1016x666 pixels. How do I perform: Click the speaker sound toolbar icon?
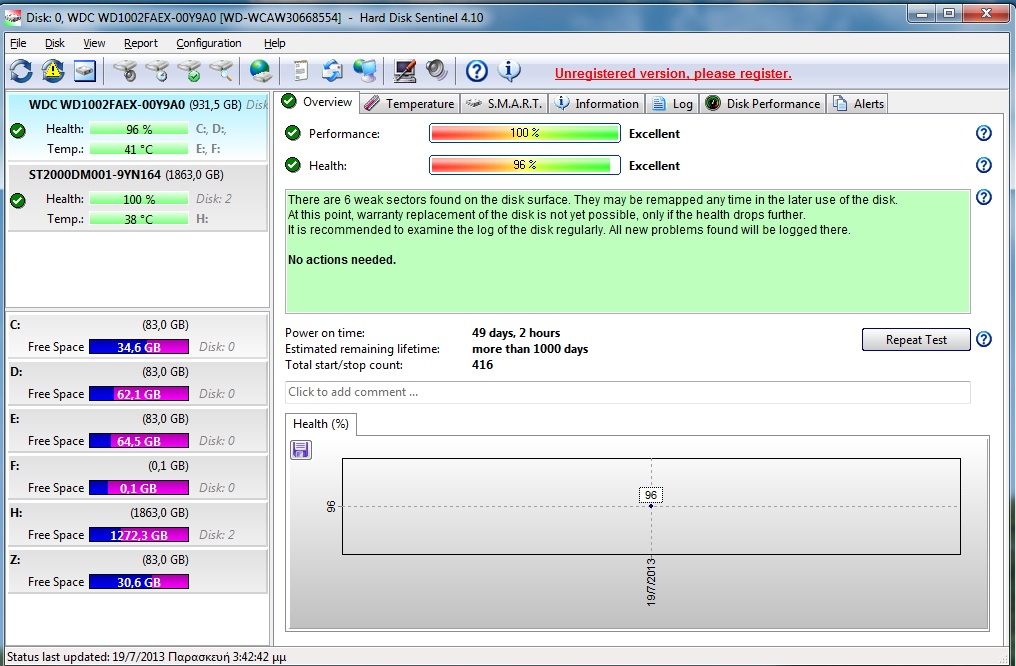(436, 71)
